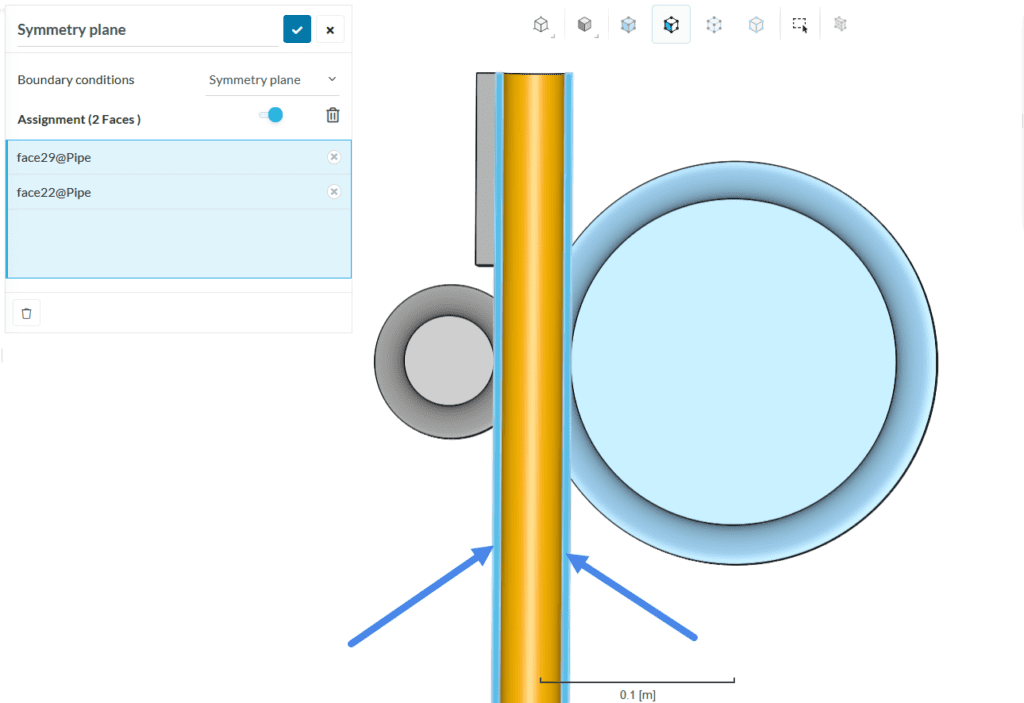The width and height of the screenshot is (1024, 703).
Task: Confirm boundary condition with checkmark button
Action: point(297,29)
